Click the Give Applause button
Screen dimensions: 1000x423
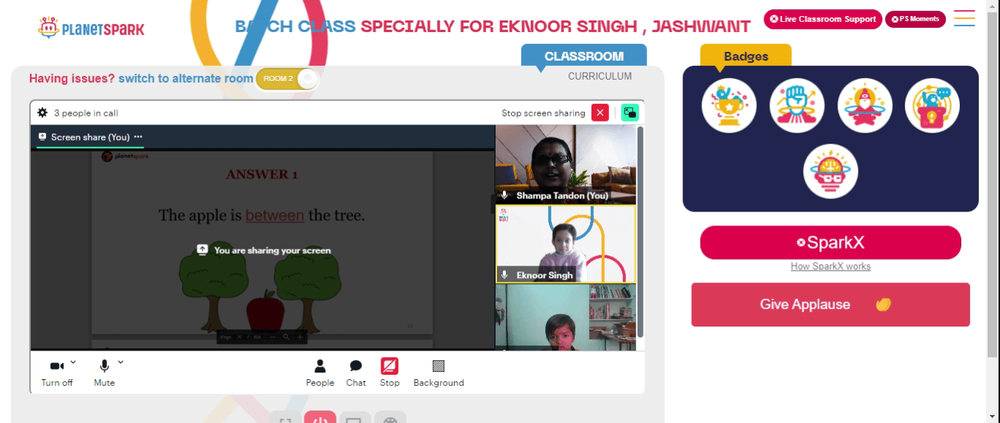pyautogui.click(x=830, y=304)
